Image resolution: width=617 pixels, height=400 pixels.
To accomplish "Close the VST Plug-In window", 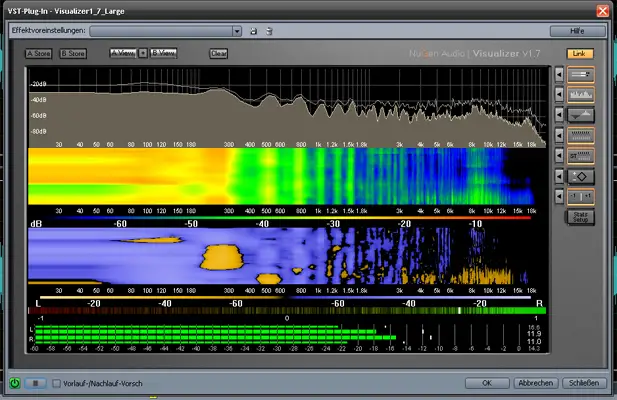I will (x=602, y=11).
